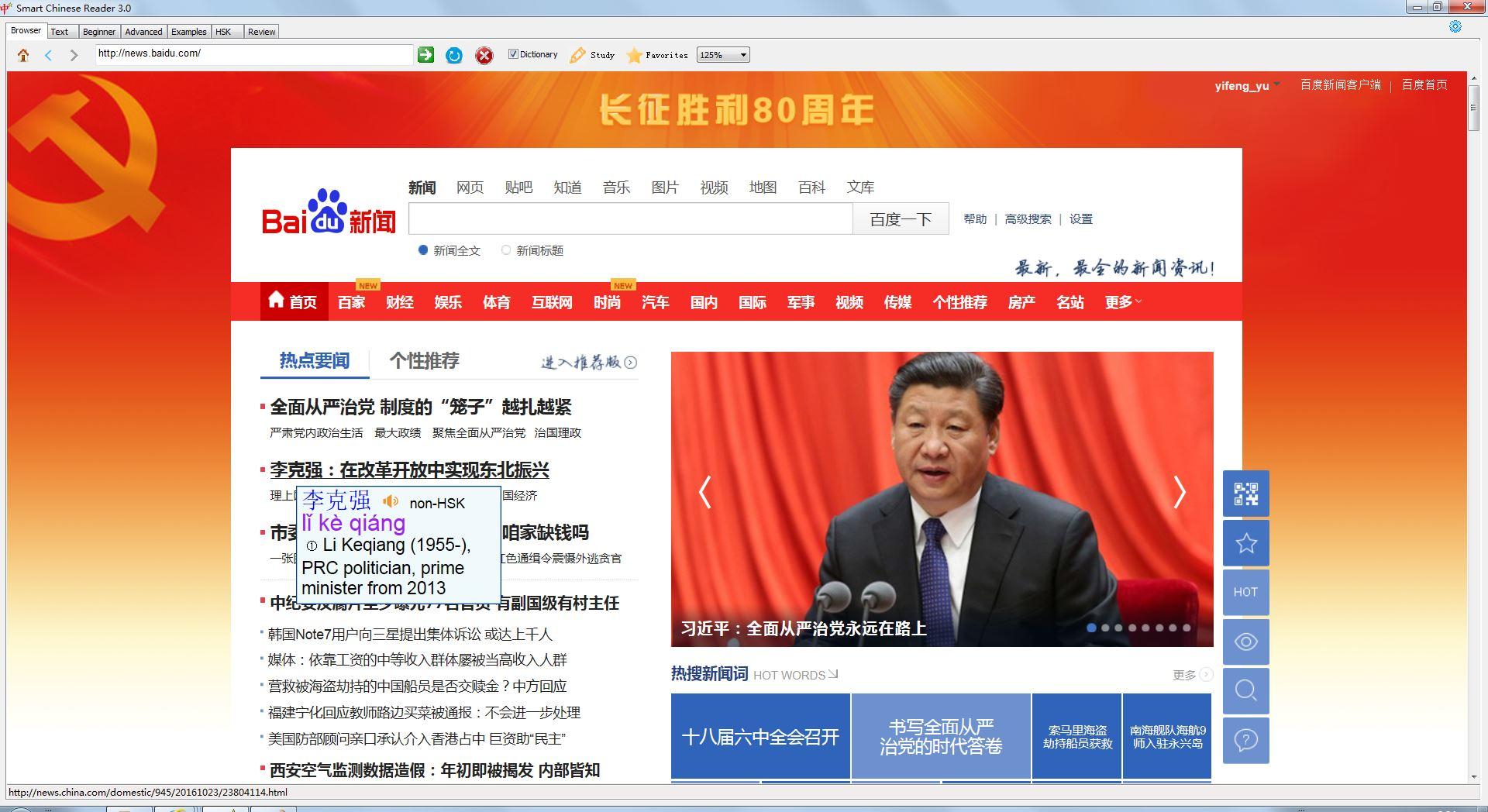Click the HOT side button
The height and width of the screenshot is (812, 1488).
click(1246, 592)
